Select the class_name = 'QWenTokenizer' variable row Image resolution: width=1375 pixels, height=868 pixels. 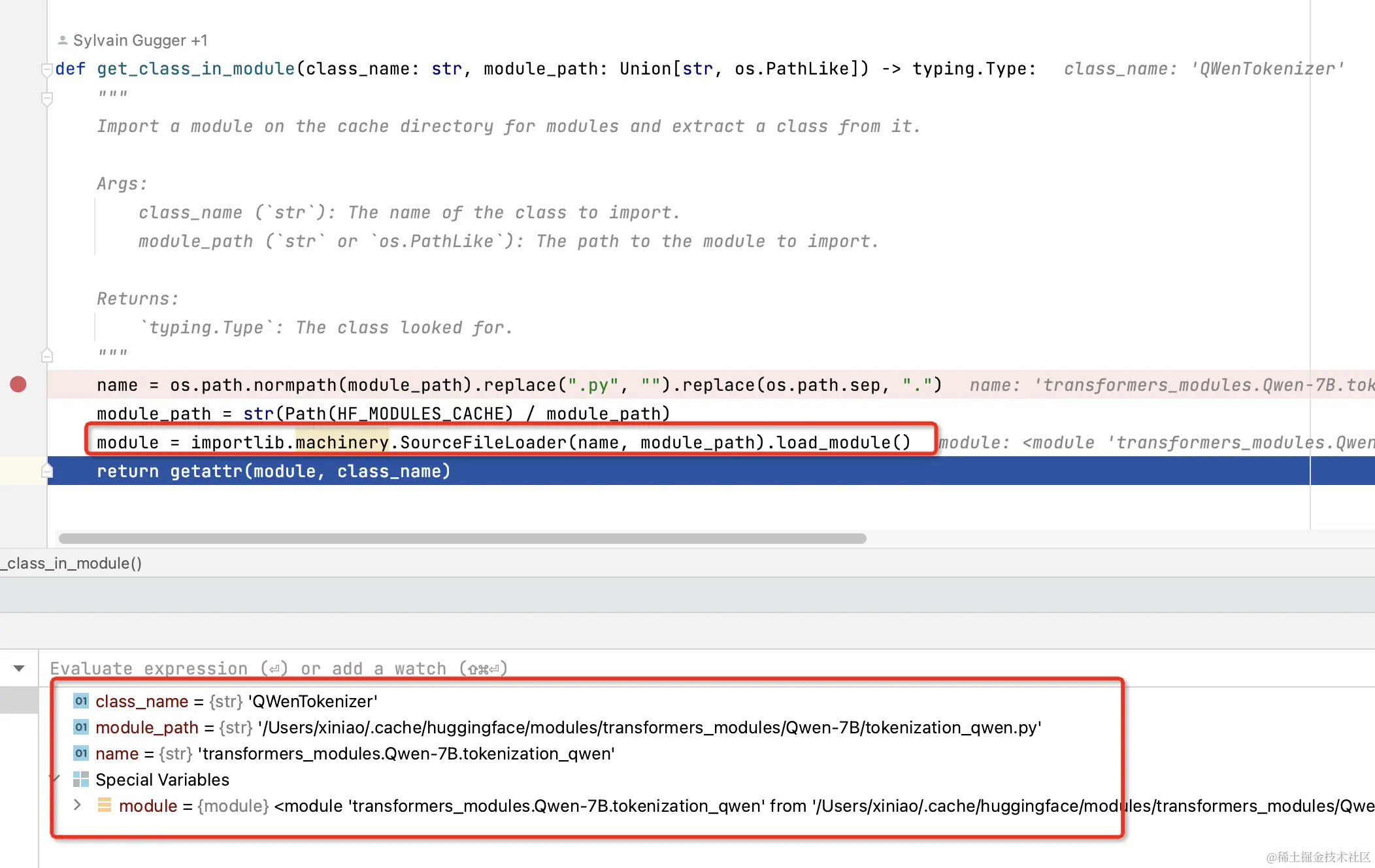pyautogui.click(x=236, y=701)
